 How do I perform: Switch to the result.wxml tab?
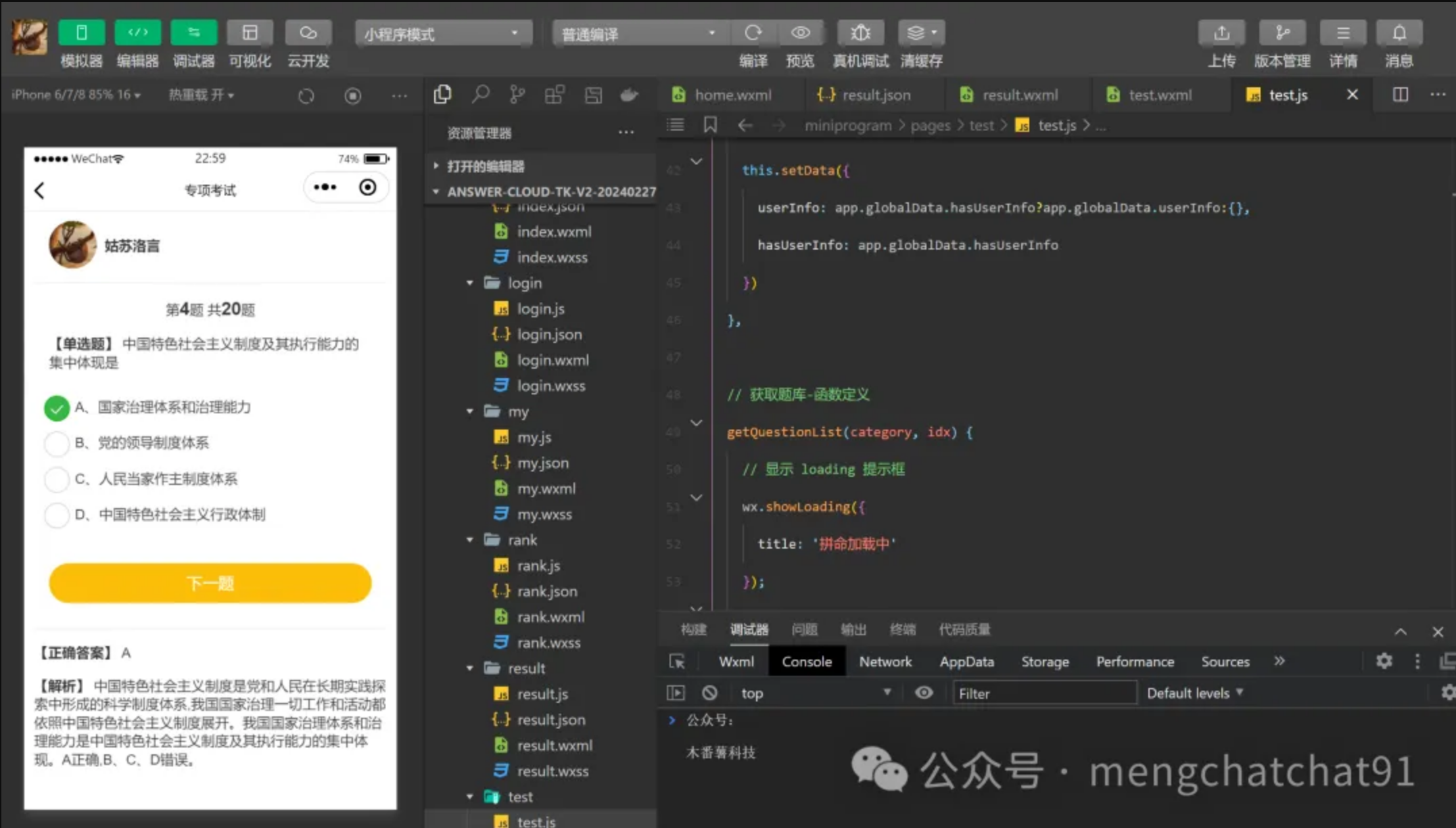pos(1019,95)
